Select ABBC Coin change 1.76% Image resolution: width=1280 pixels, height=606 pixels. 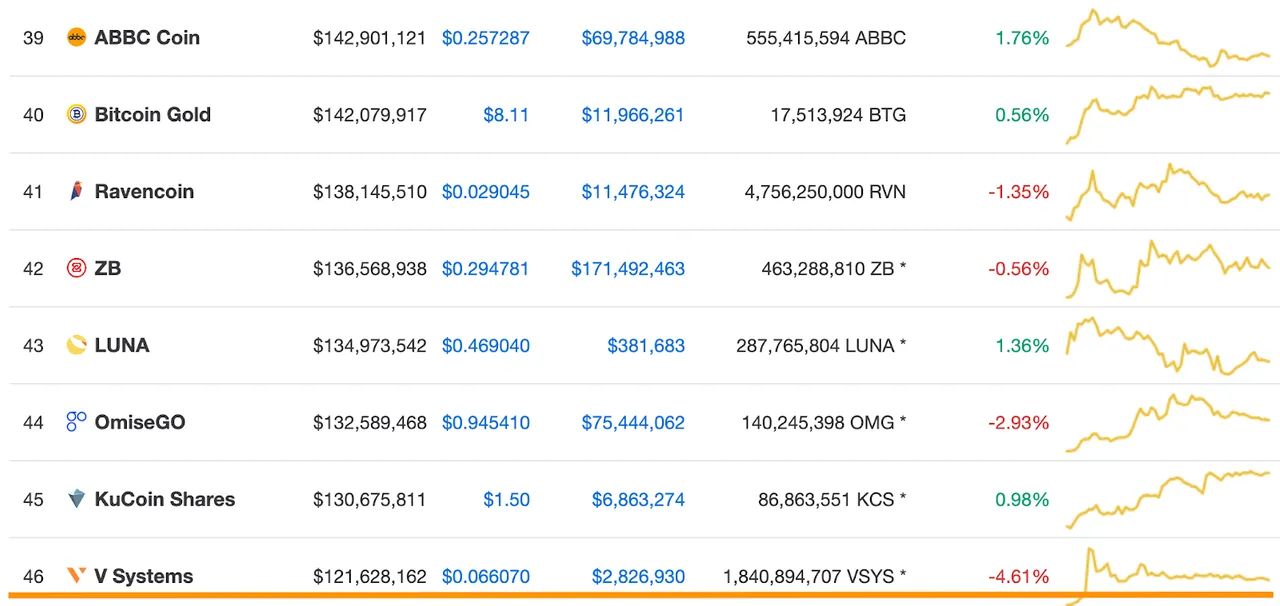pos(1022,38)
